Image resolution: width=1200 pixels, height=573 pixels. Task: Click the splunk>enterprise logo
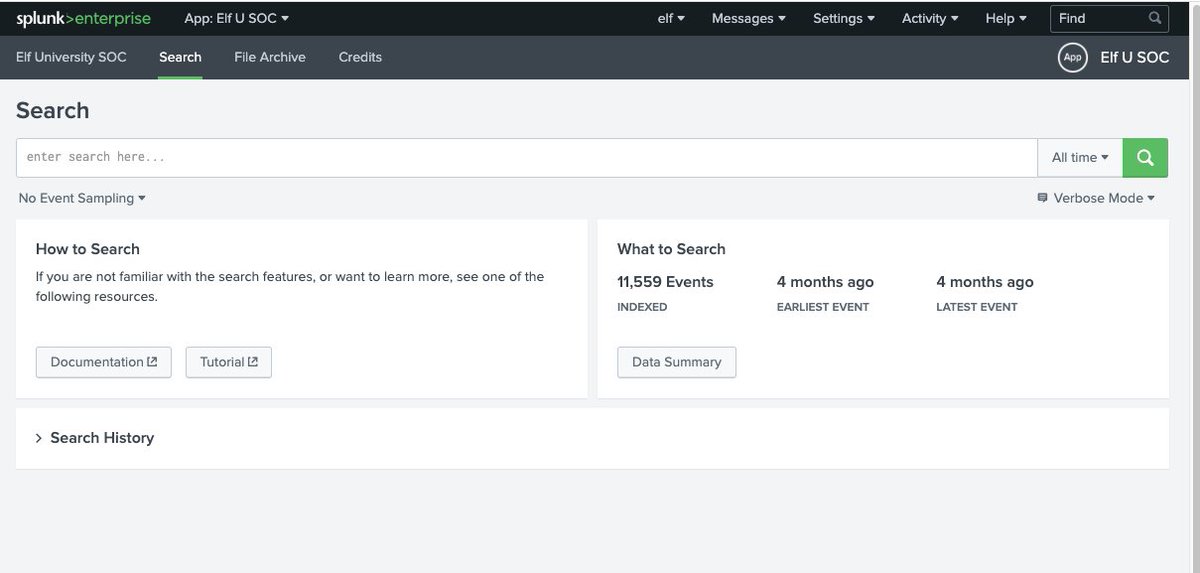click(83, 18)
